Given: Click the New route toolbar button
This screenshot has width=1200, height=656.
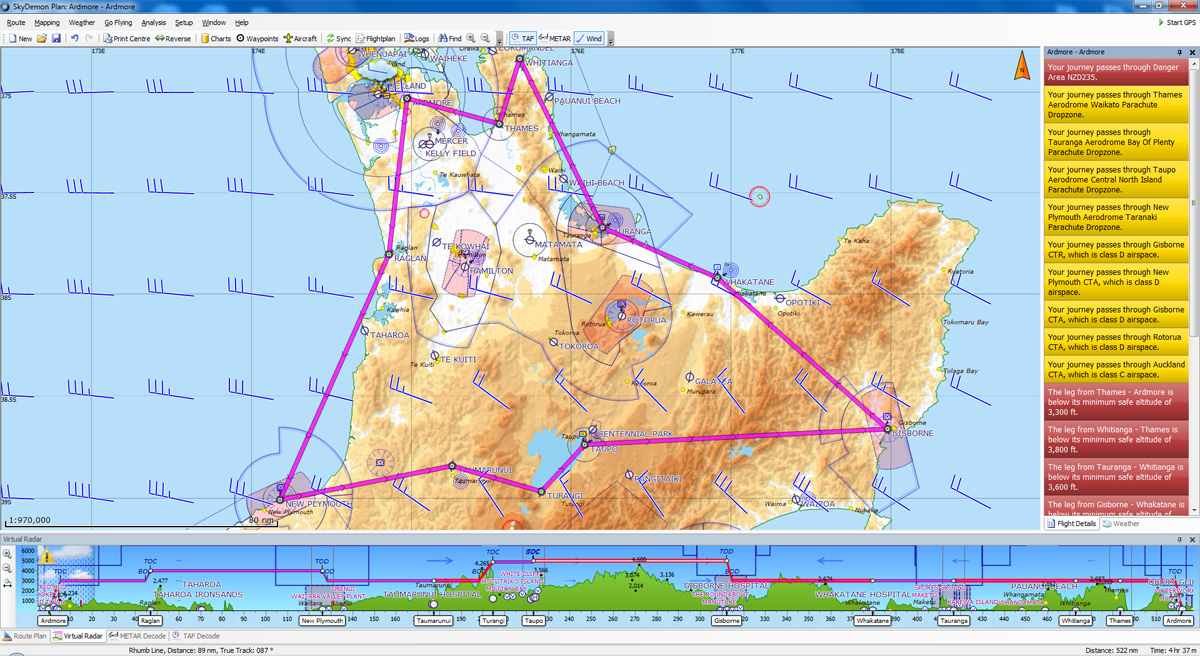Looking at the screenshot, I should [x=20, y=38].
